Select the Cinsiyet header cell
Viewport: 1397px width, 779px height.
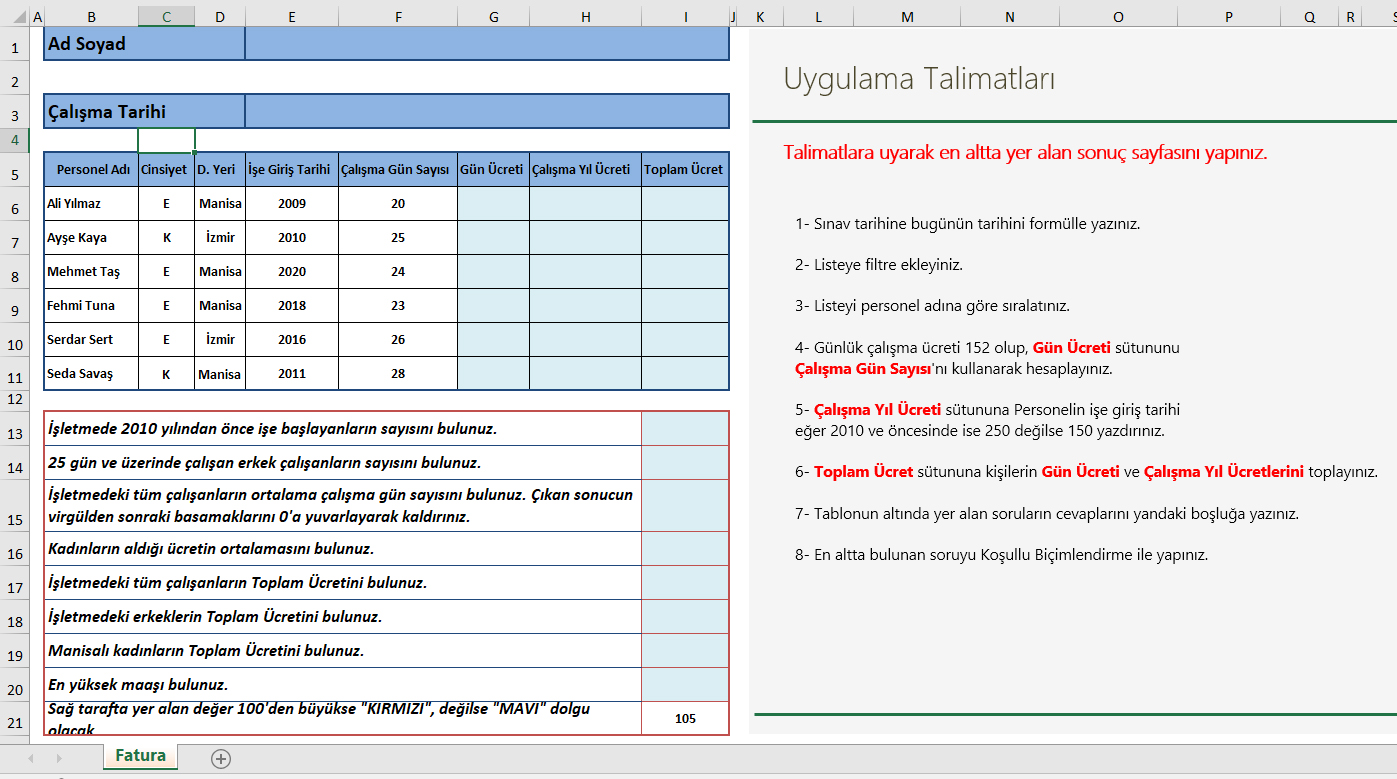point(166,170)
